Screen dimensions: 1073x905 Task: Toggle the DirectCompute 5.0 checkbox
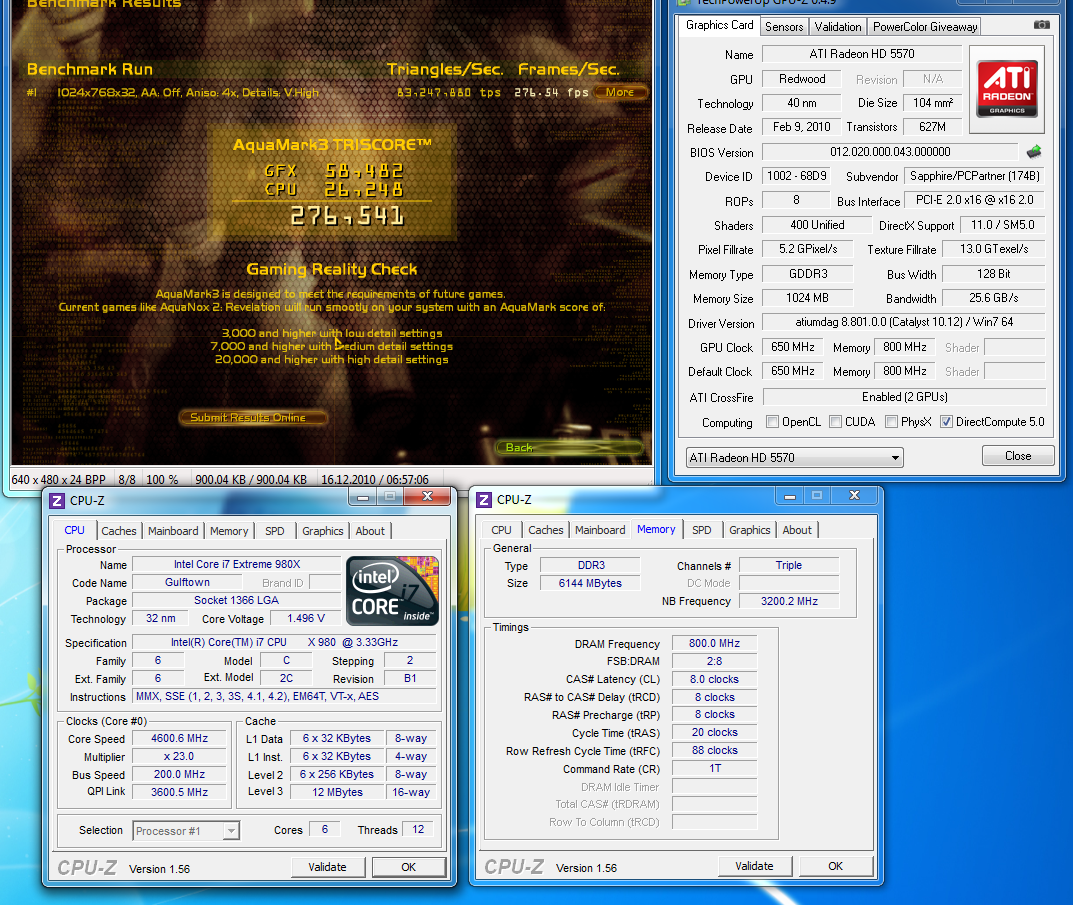pyautogui.click(x=946, y=422)
